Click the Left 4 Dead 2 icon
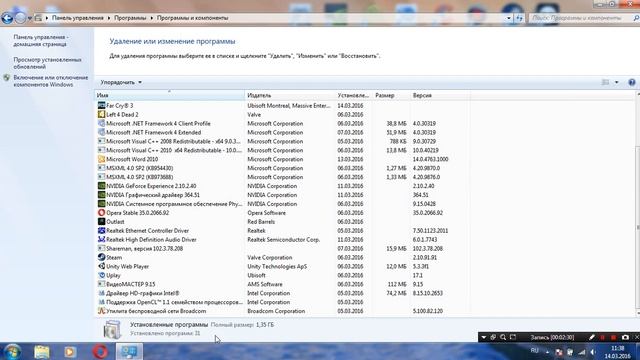The height and width of the screenshot is (360, 640). (101, 114)
